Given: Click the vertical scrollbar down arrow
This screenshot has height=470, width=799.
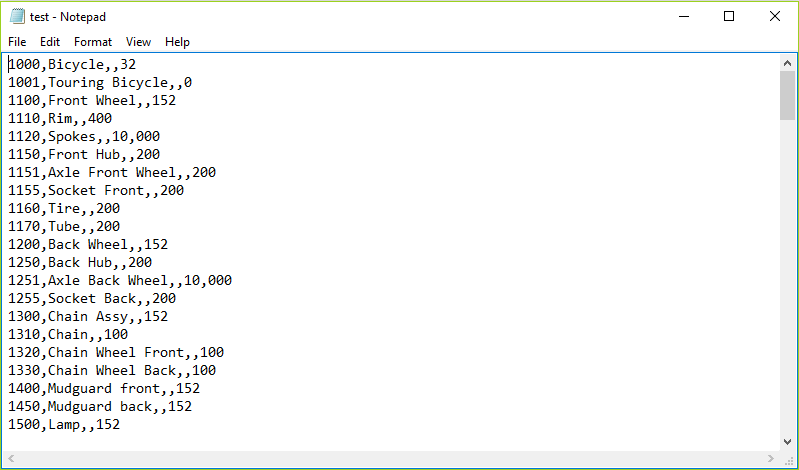Looking at the screenshot, I should tap(787, 442).
